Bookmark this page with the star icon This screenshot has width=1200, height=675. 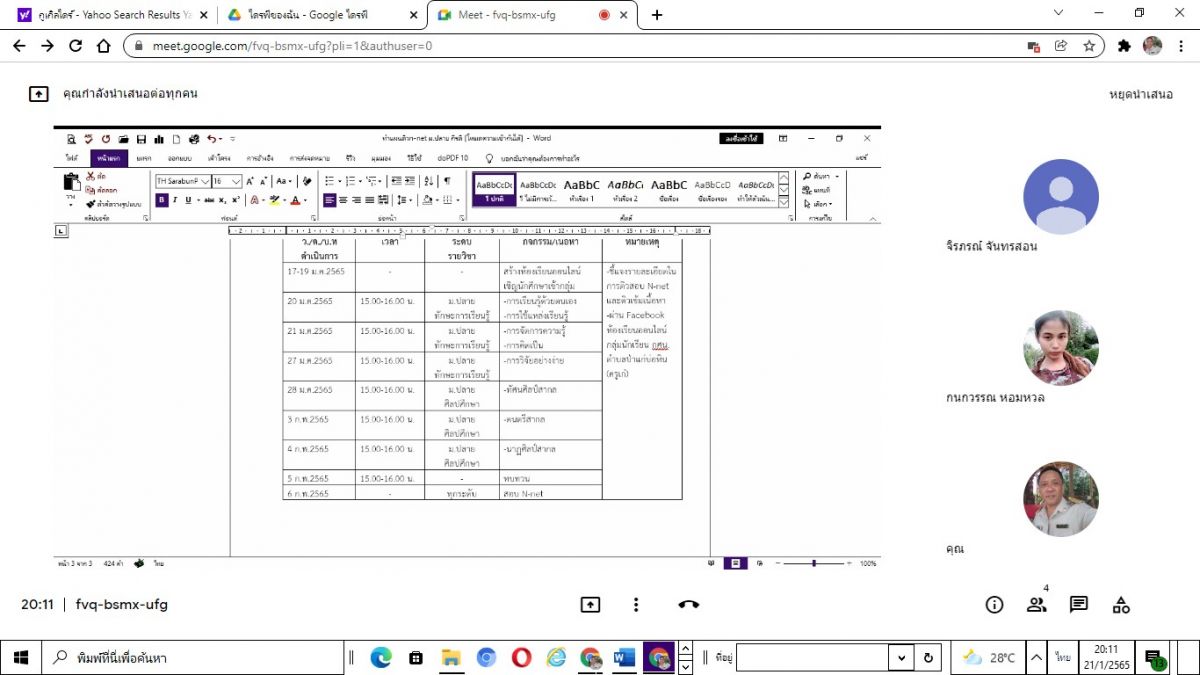(1089, 46)
